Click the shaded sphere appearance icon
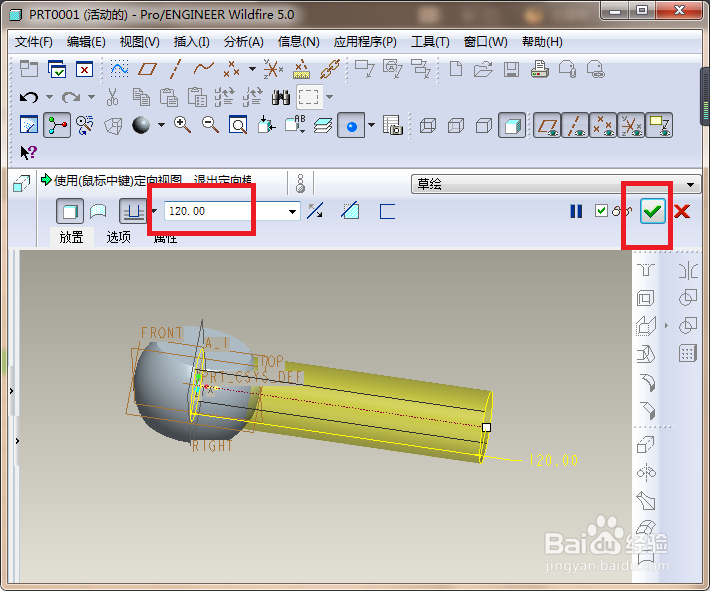710x591 pixels. pyautogui.click(x=141, y=125)
